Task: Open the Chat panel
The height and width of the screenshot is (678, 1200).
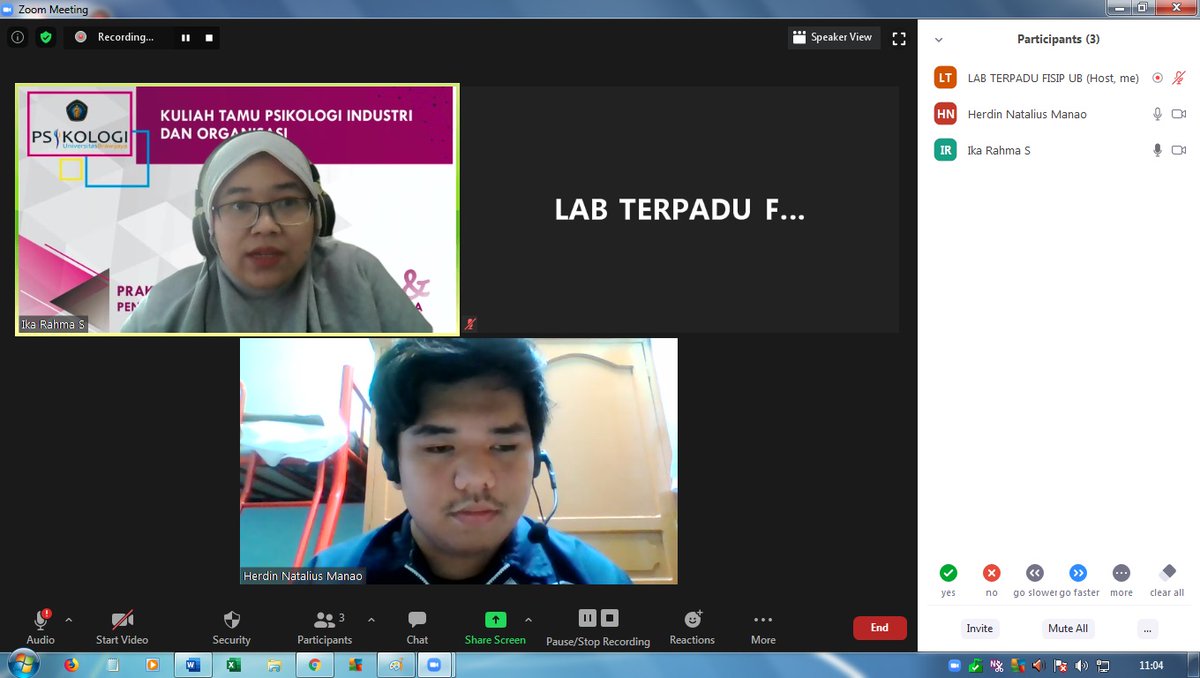Action: pos(417,627)
